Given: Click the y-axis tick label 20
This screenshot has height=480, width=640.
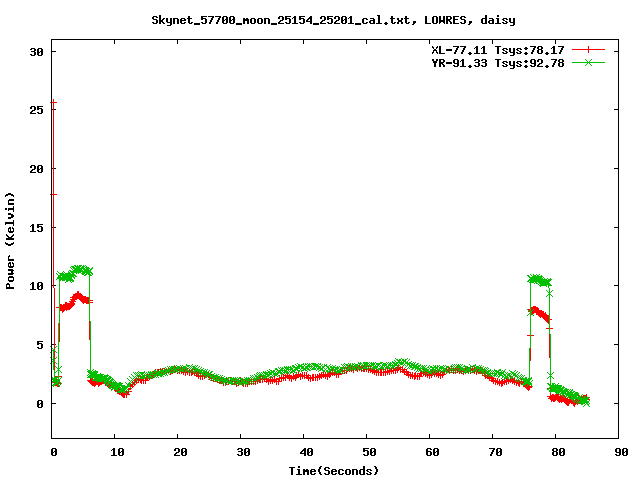Looking at the screenshot, I should coord(36,169).
